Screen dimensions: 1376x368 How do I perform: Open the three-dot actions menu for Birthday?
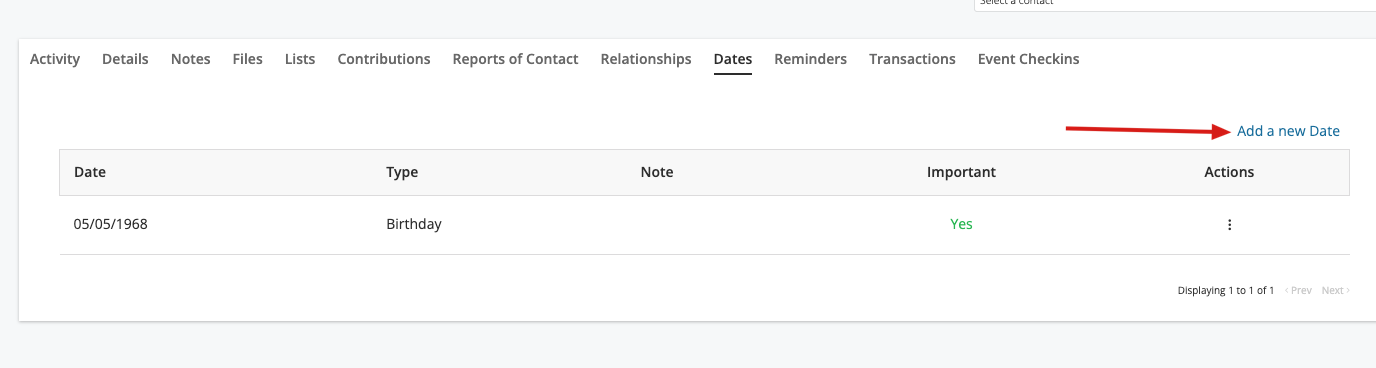(x=1229, y=225)
